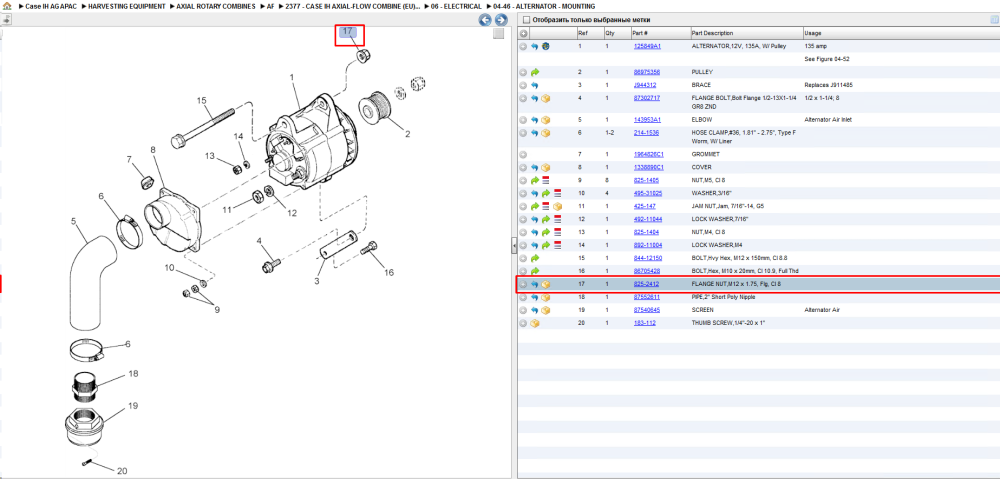Open Case IH AG APAC breadcrumb
This screenshot has width=1000, height=479.
(x=52, y=6)
